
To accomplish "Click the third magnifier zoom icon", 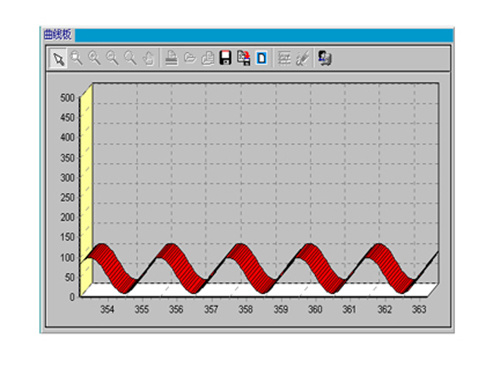I will [112, 58].
